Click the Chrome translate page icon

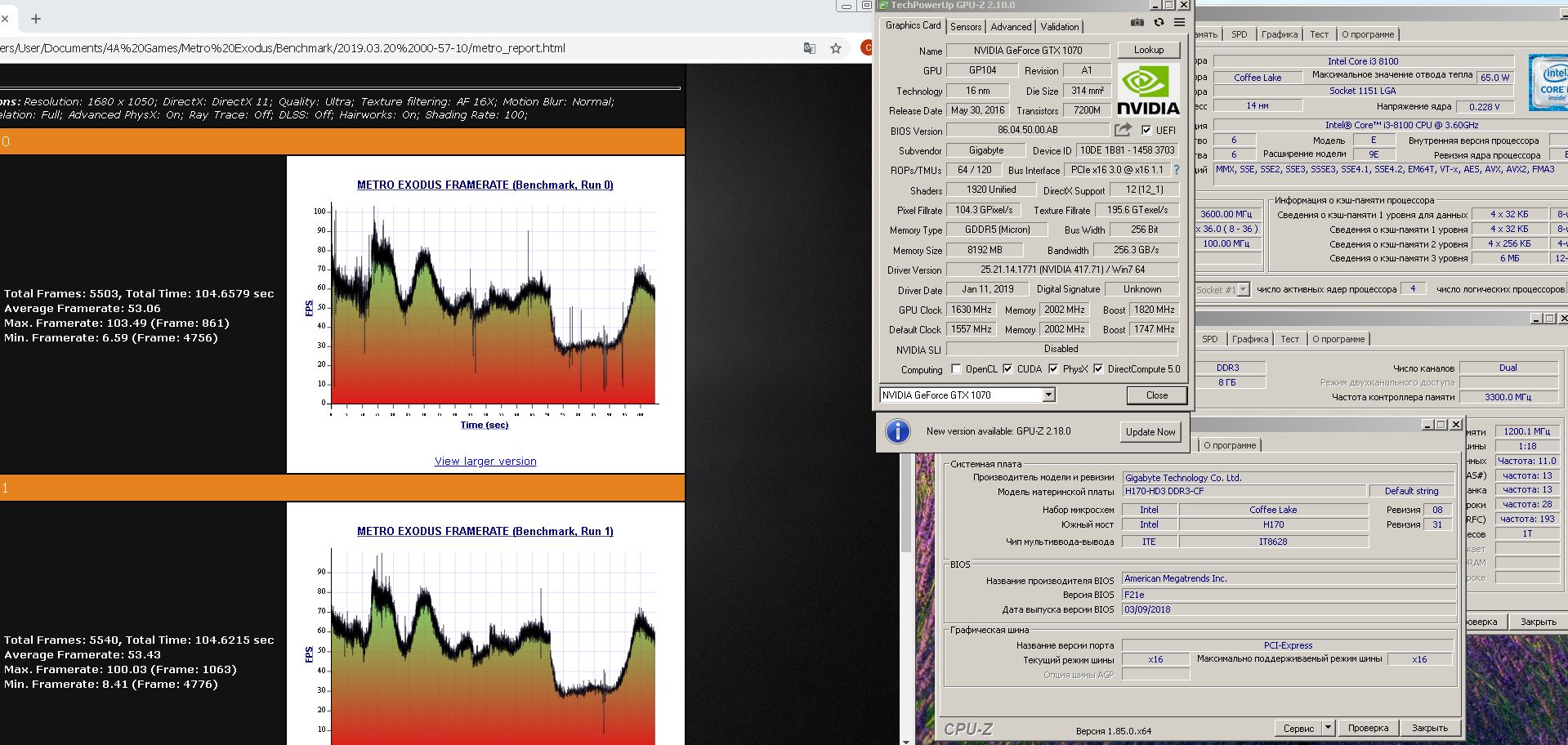pos(810,48)
